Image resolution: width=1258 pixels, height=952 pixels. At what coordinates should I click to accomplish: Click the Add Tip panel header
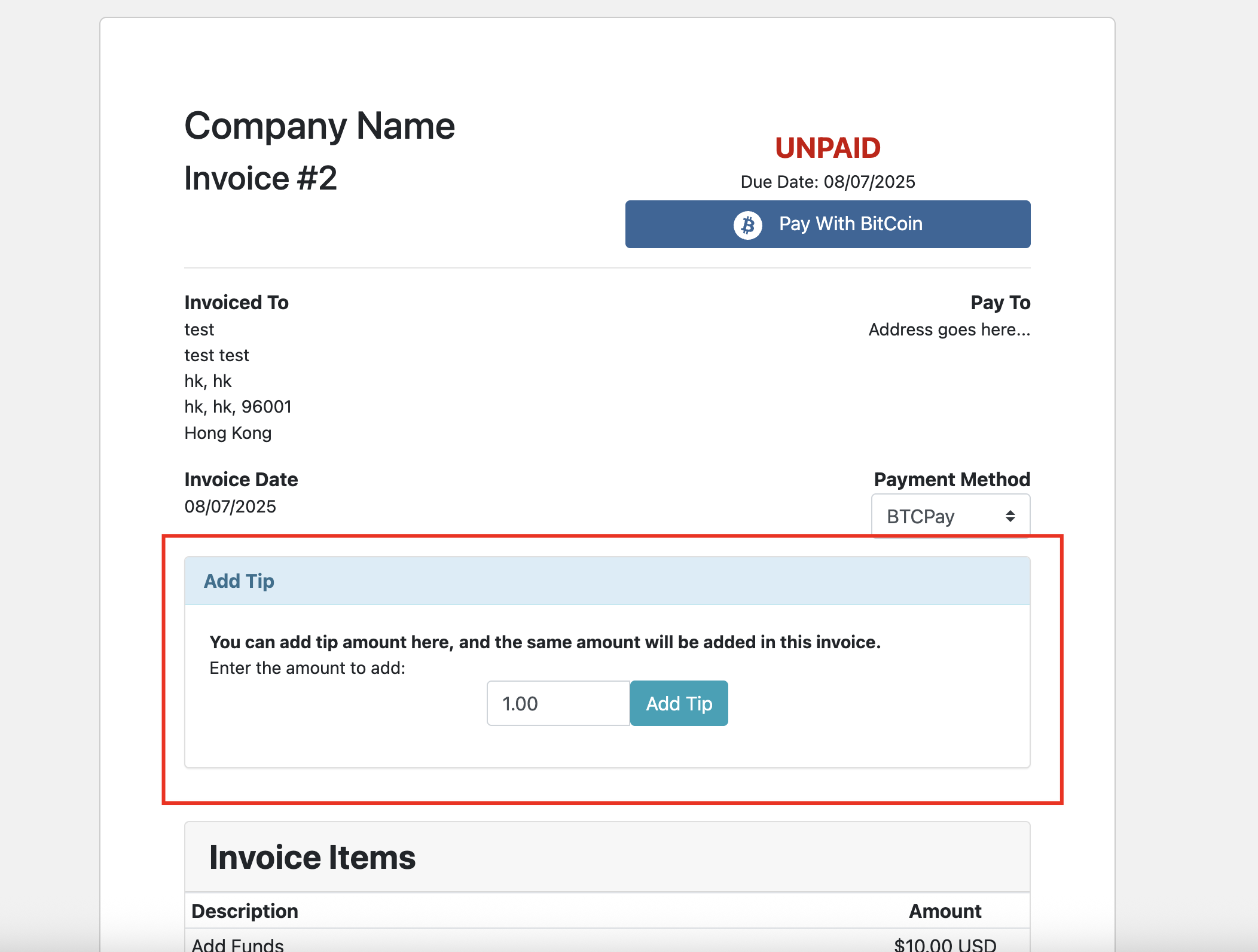pos(607,581)
